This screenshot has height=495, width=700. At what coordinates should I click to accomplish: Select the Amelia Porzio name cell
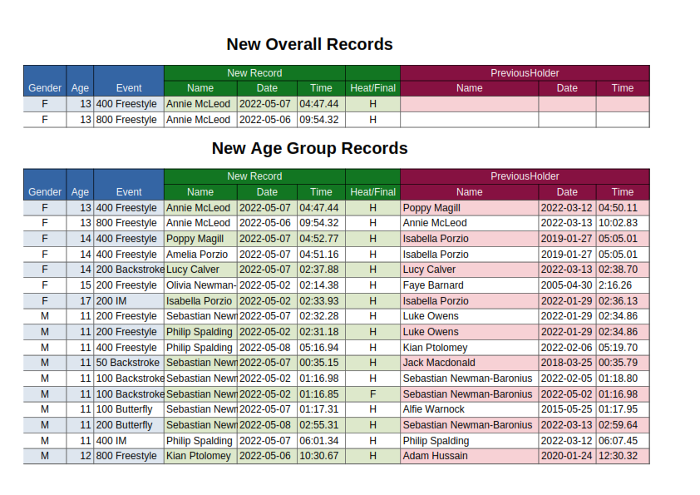(200, 254)
